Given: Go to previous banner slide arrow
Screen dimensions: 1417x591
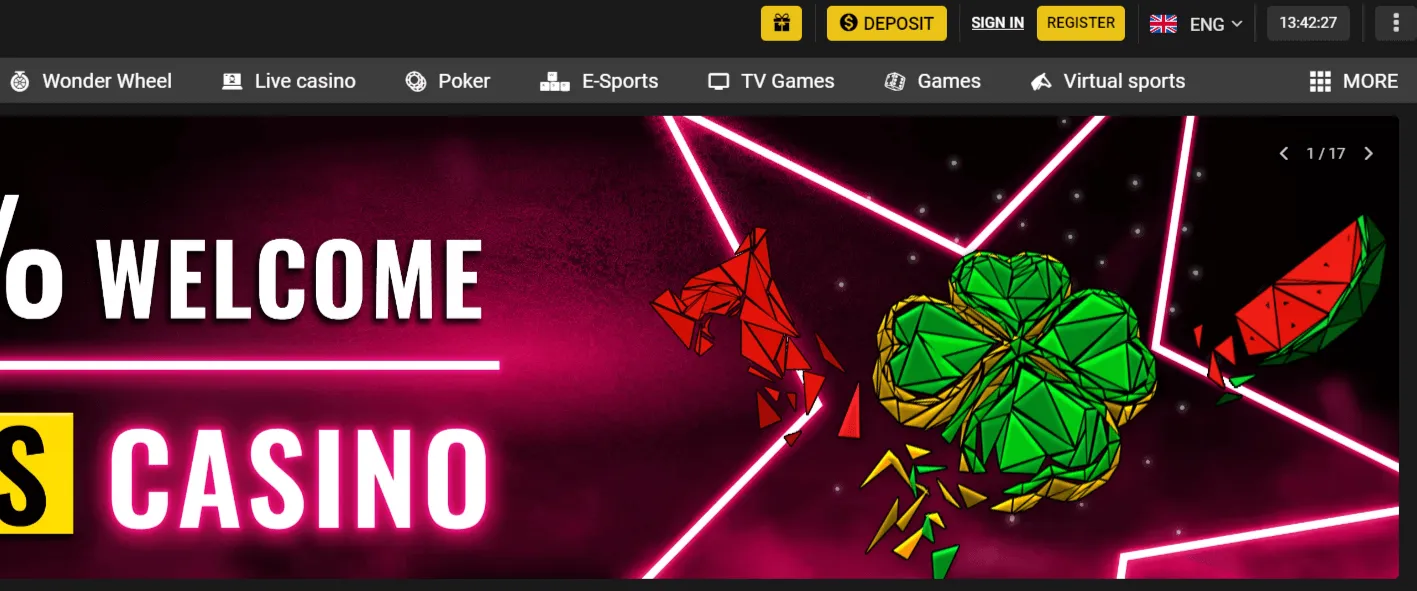Looking at the screenshot, I should point(1284,154).
